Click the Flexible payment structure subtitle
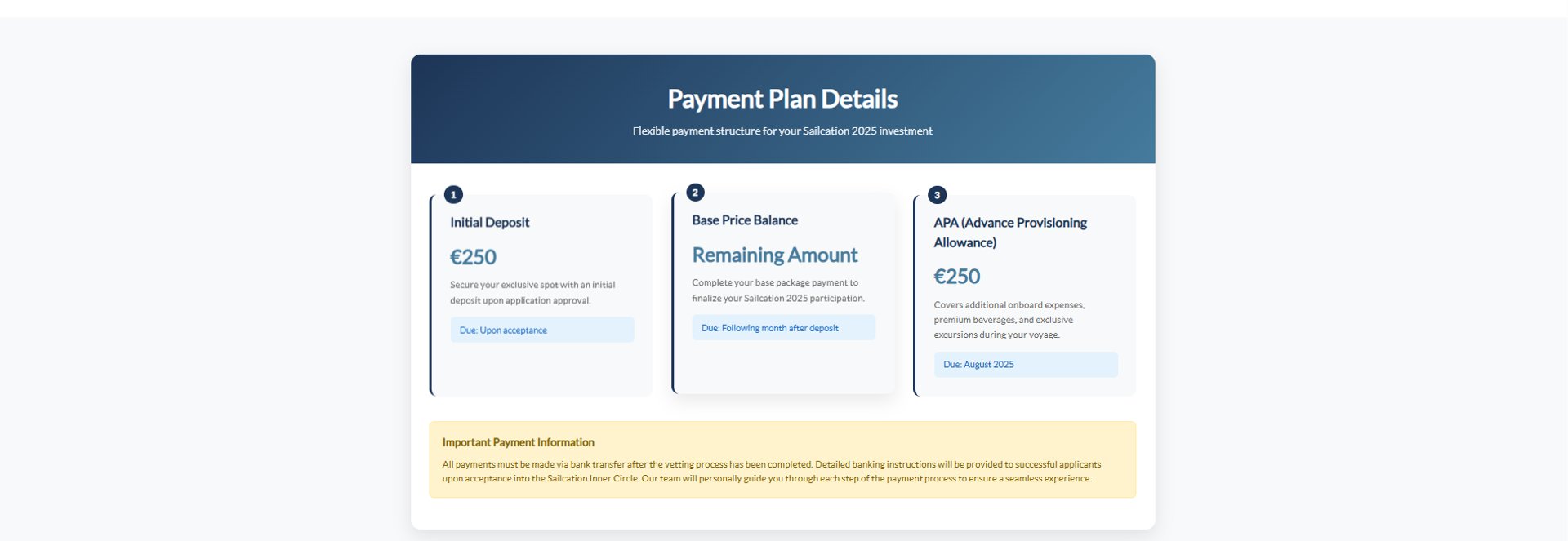The image size is (1568, 541). click(x=782, y=131)
